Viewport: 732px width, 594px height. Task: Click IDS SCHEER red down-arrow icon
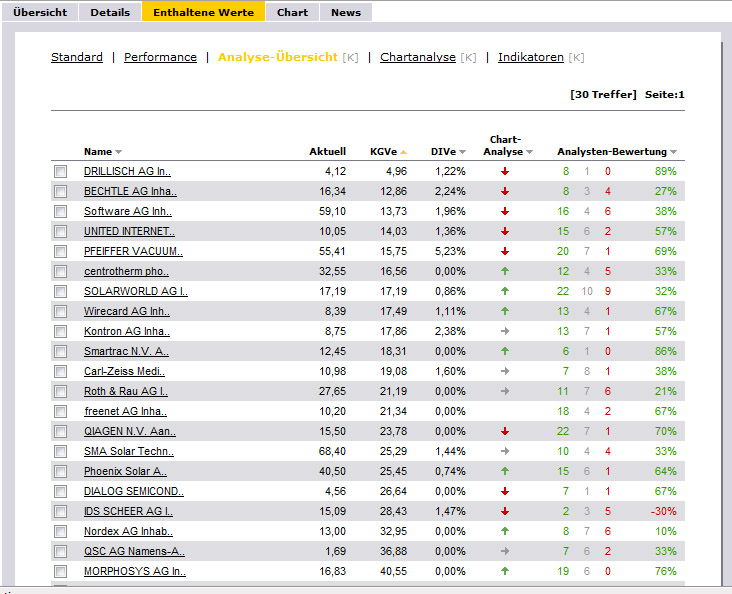(x=505, y=511)
